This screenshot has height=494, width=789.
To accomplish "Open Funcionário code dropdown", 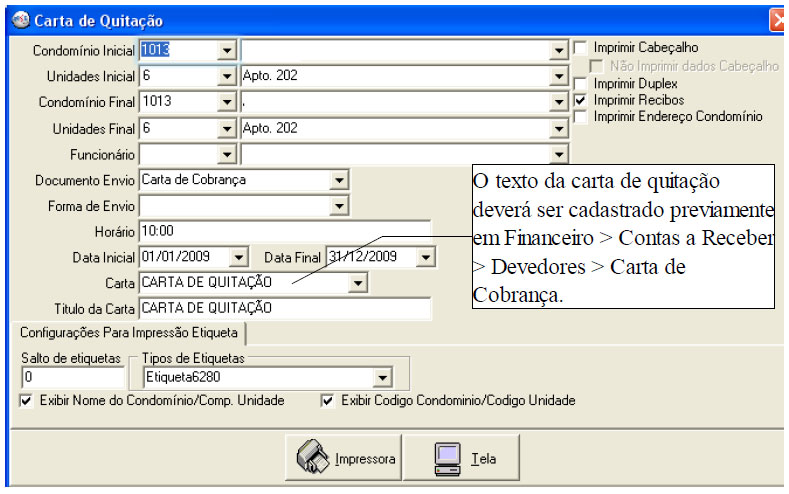I will click(x=227, y=154).
